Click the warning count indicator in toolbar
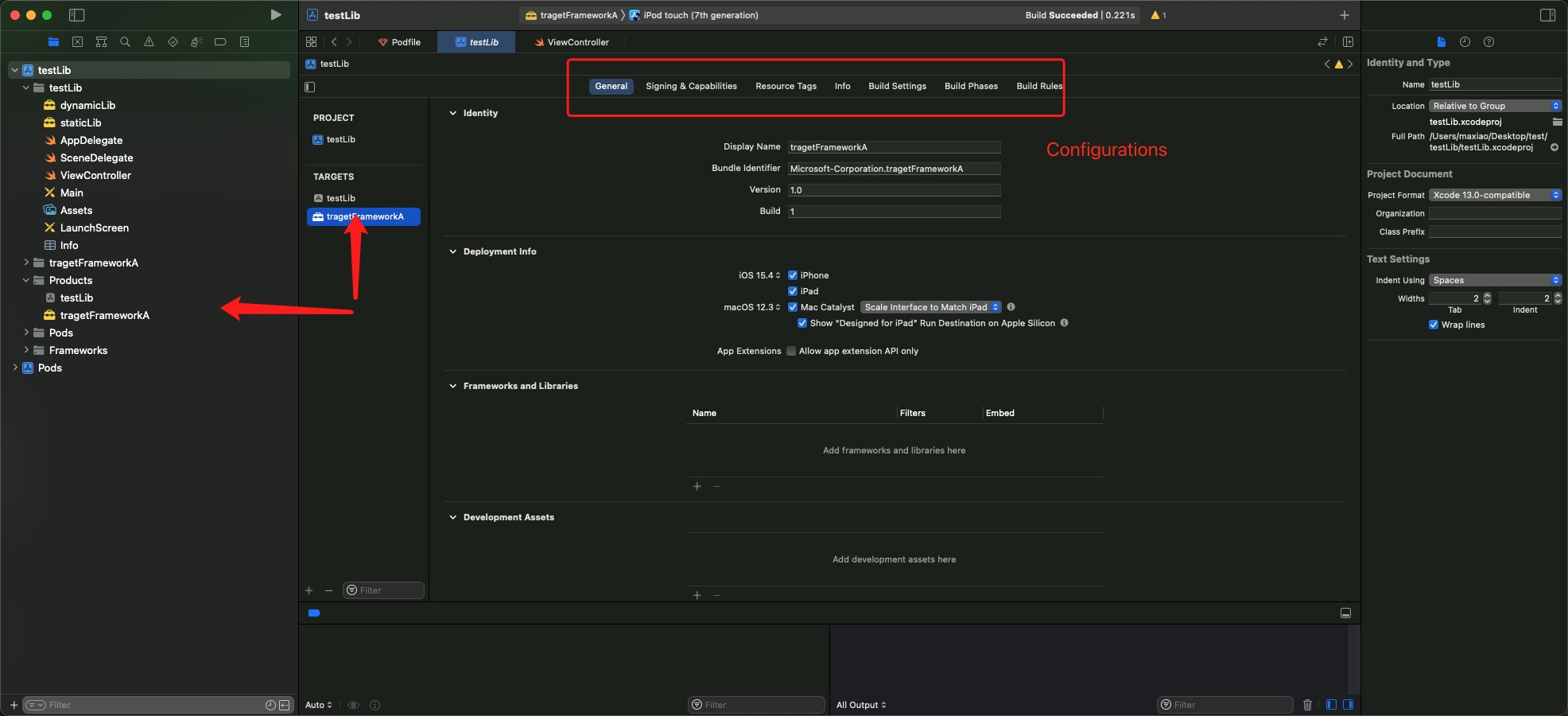The image size is (1568, 716). [1159, 15]
